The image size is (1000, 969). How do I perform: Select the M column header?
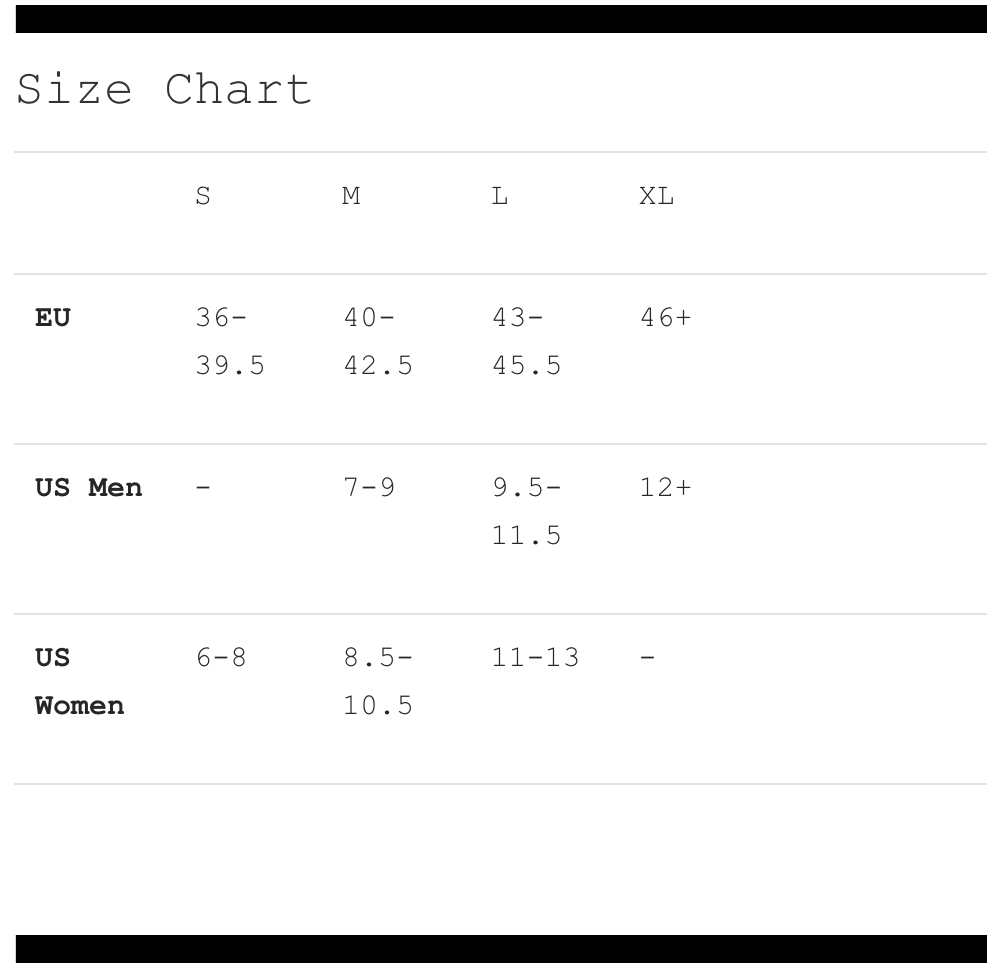point(351,197)
